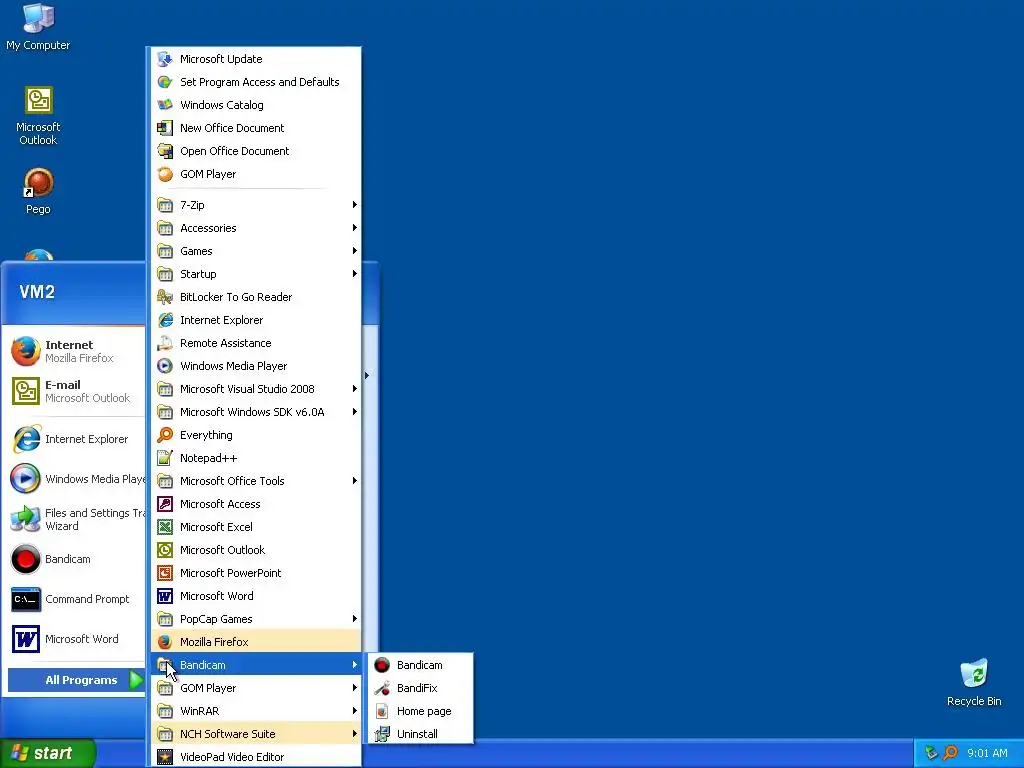Expand the PopCap Games submenu arrow

point(355,618)
